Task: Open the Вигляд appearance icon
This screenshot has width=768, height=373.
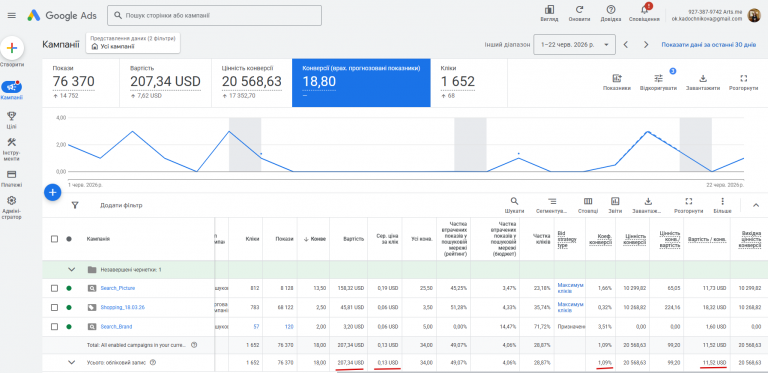Action: [549, 13]
